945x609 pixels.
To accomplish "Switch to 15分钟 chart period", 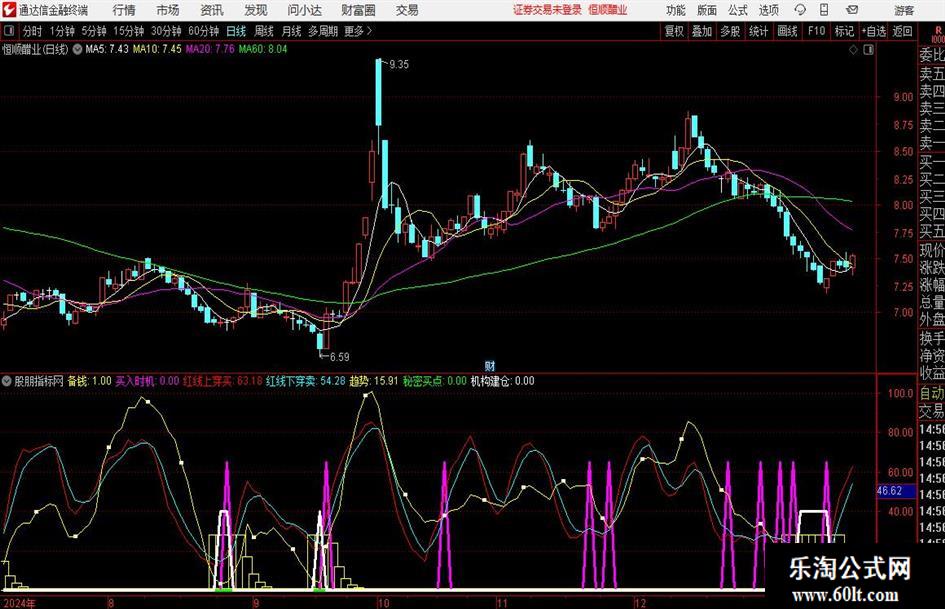I will coord(128,31).
